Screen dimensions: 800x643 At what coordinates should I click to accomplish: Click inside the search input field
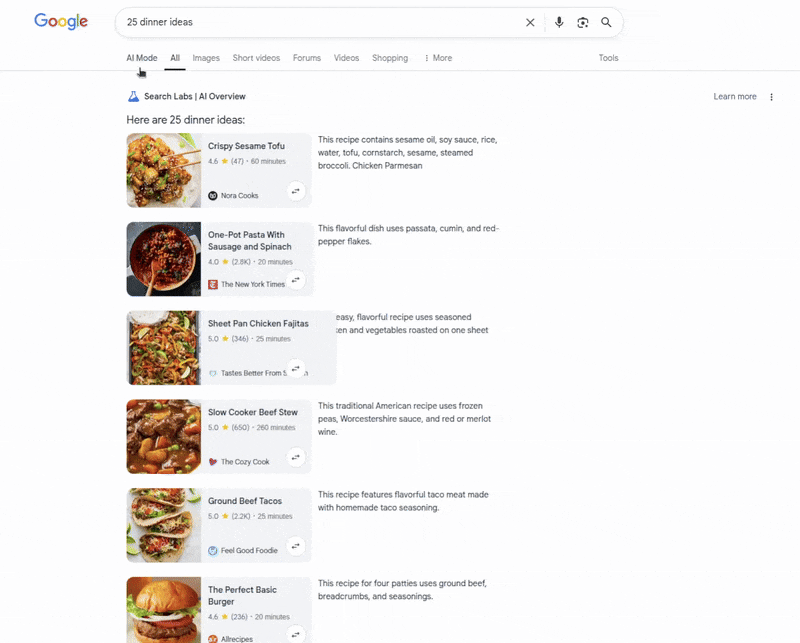[300, 22]
